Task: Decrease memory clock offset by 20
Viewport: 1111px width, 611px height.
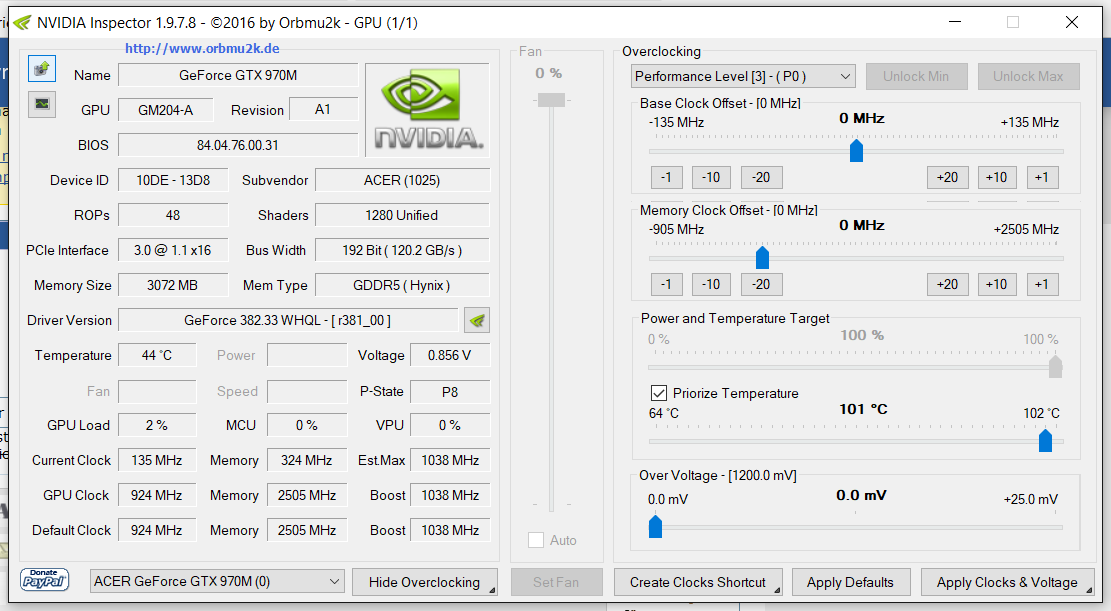Action: click(x=762, y=284)
